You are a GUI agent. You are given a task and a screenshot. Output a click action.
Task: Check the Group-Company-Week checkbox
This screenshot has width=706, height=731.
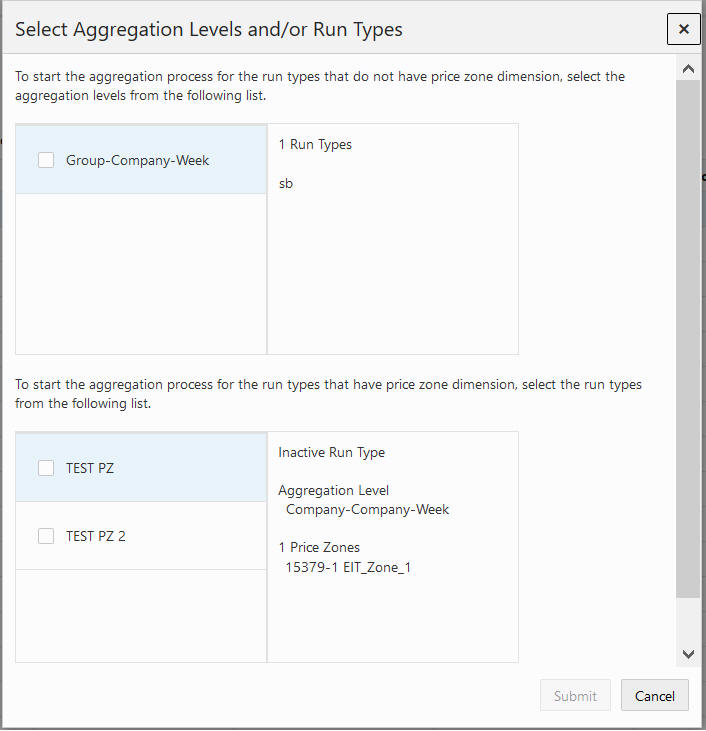(46, 160)
